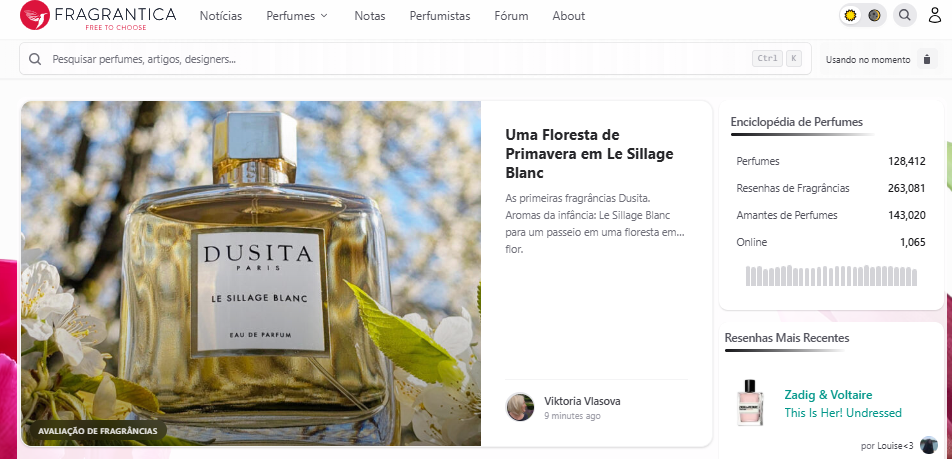Click the online activity bar chart
Viewport: 952px width, 459px height.
[831, 275]
